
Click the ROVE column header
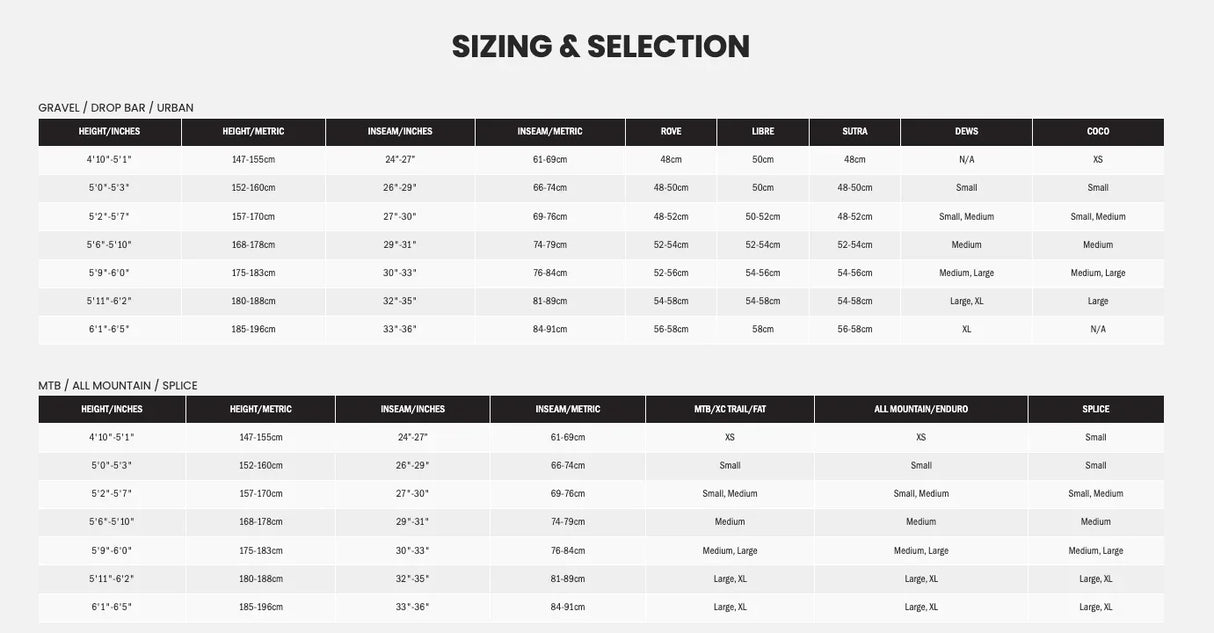(671, 132)
